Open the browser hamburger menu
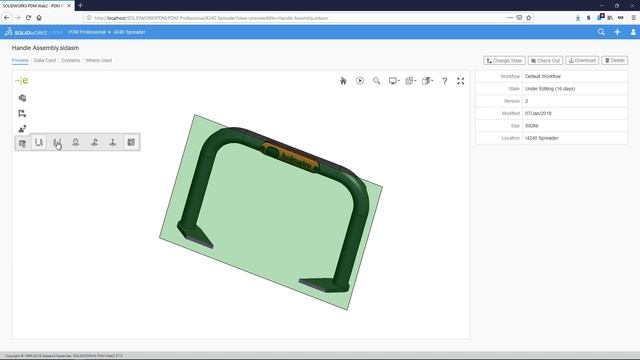The height and width of the screenshot is (360, 640). pyautogui.click(x=633, y=18)
